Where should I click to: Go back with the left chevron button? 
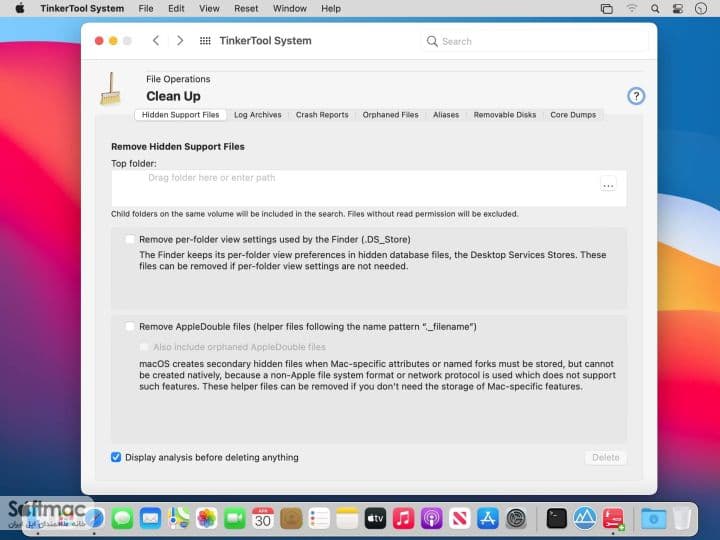click(x=156, y=41)
